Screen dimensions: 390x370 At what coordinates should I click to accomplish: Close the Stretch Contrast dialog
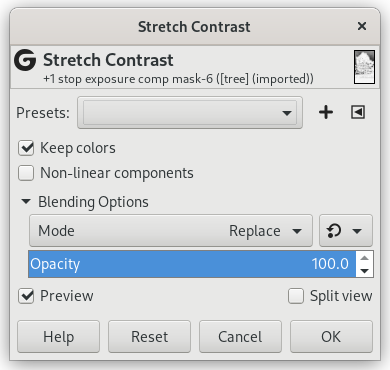(x=362, y=26)
